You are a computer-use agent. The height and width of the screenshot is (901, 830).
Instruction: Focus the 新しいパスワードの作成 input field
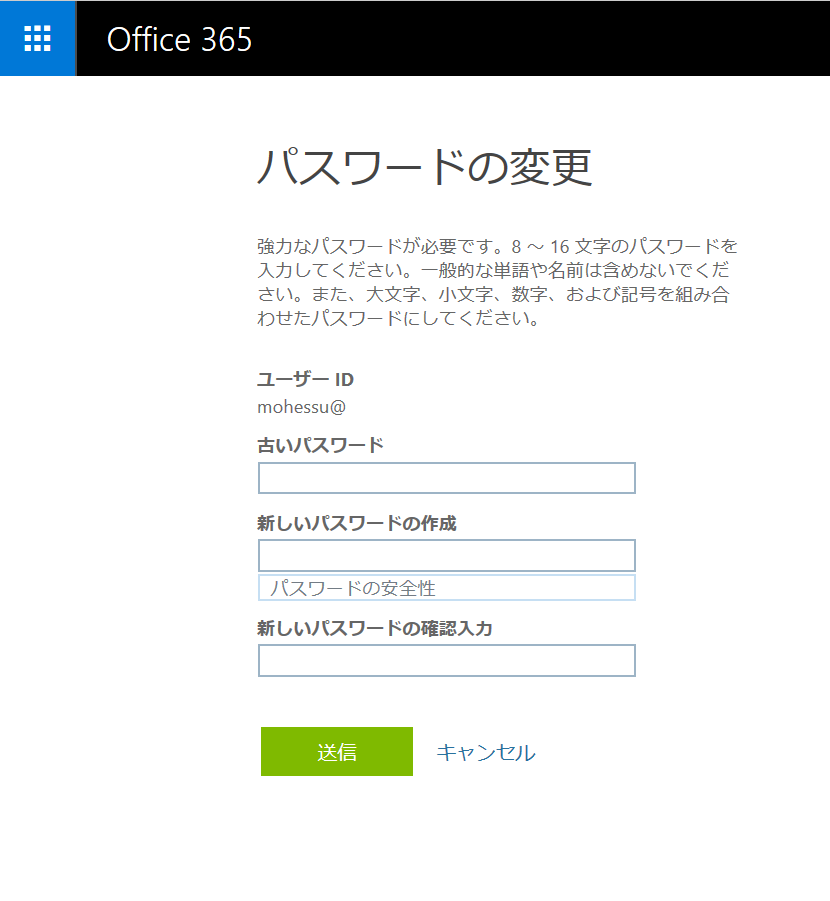447,556
